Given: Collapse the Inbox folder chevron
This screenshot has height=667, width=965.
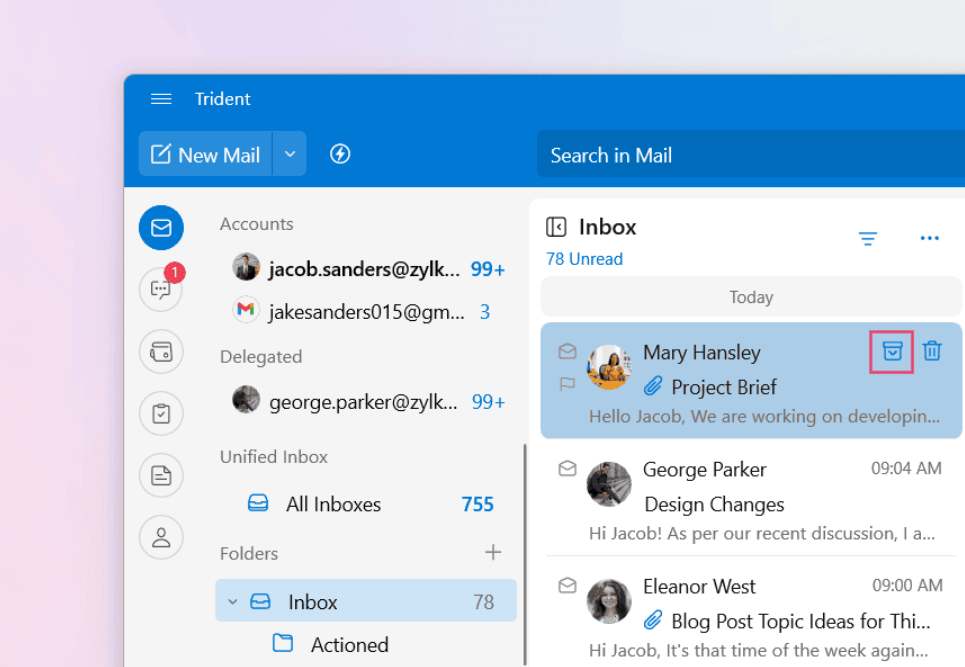Looking at the screenshot, I should tap(233, 602).
